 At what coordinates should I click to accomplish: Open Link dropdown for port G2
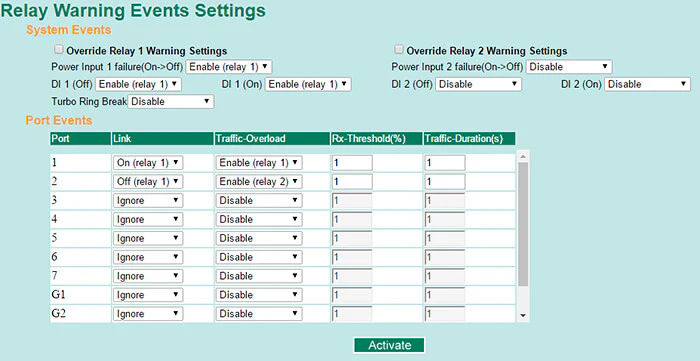(x=148, y=314)
